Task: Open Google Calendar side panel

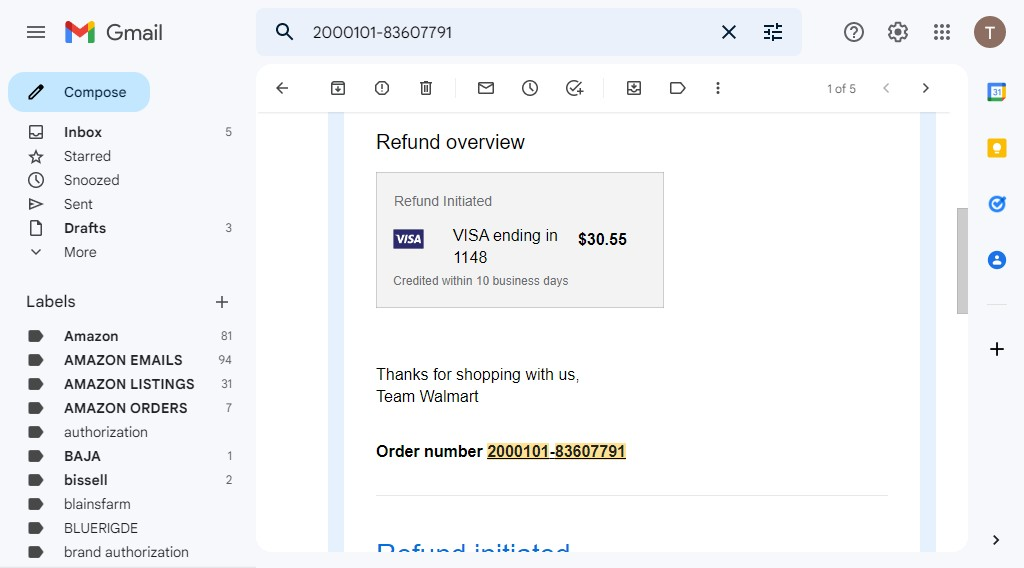Action: 997,92
